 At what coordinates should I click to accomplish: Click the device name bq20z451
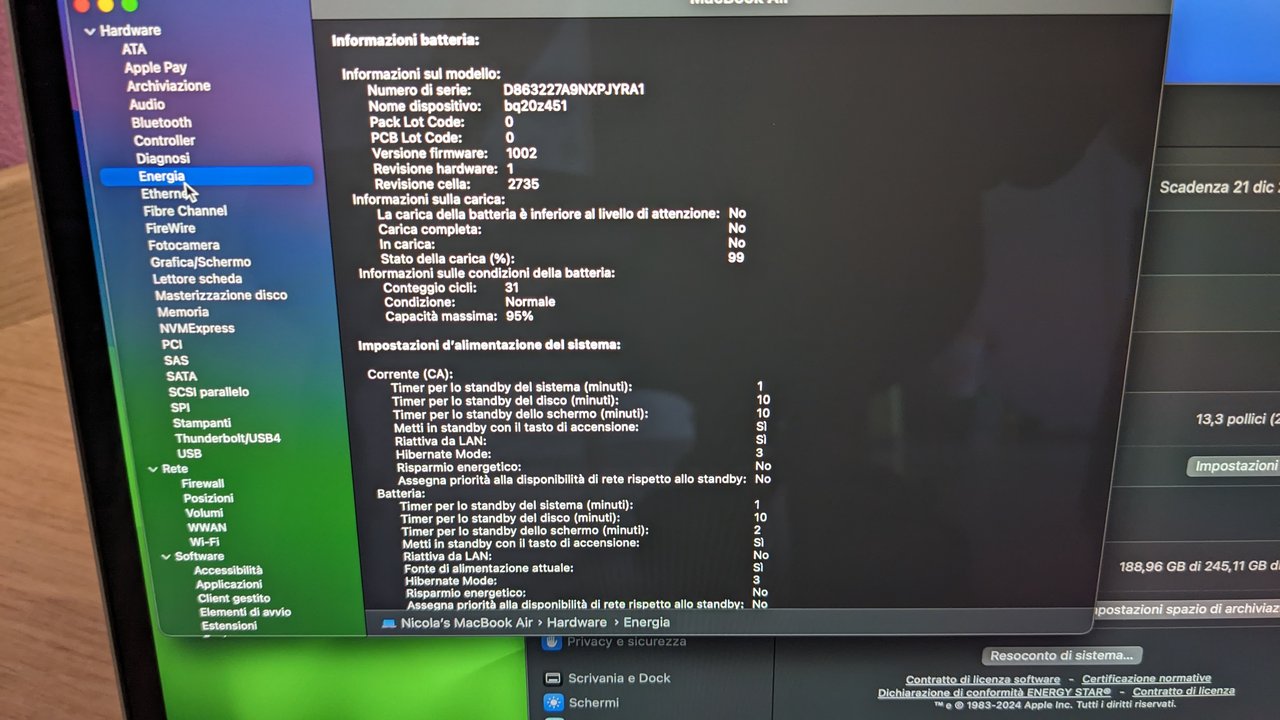click(x=535, y=106)
